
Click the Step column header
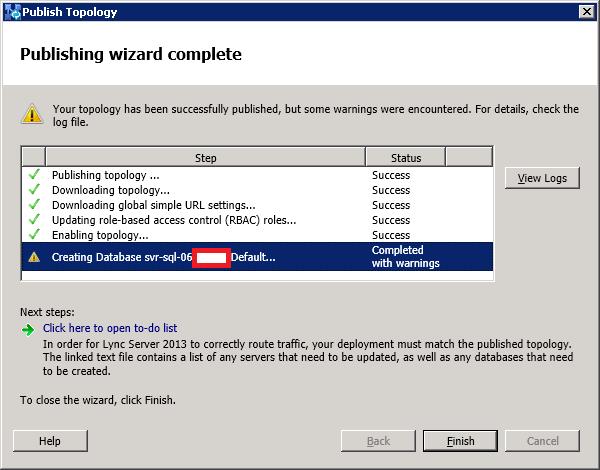205,158
